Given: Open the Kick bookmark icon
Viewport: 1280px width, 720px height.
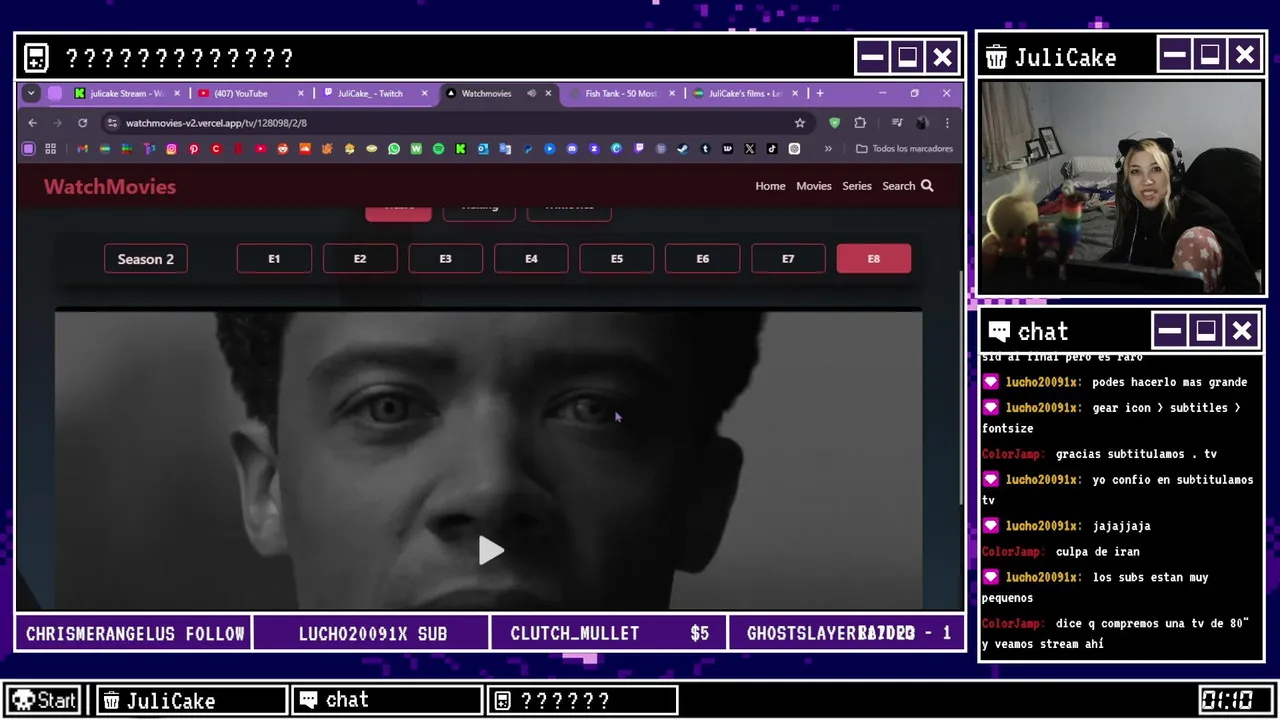Looking at the screenshot, I should [461, 149].
